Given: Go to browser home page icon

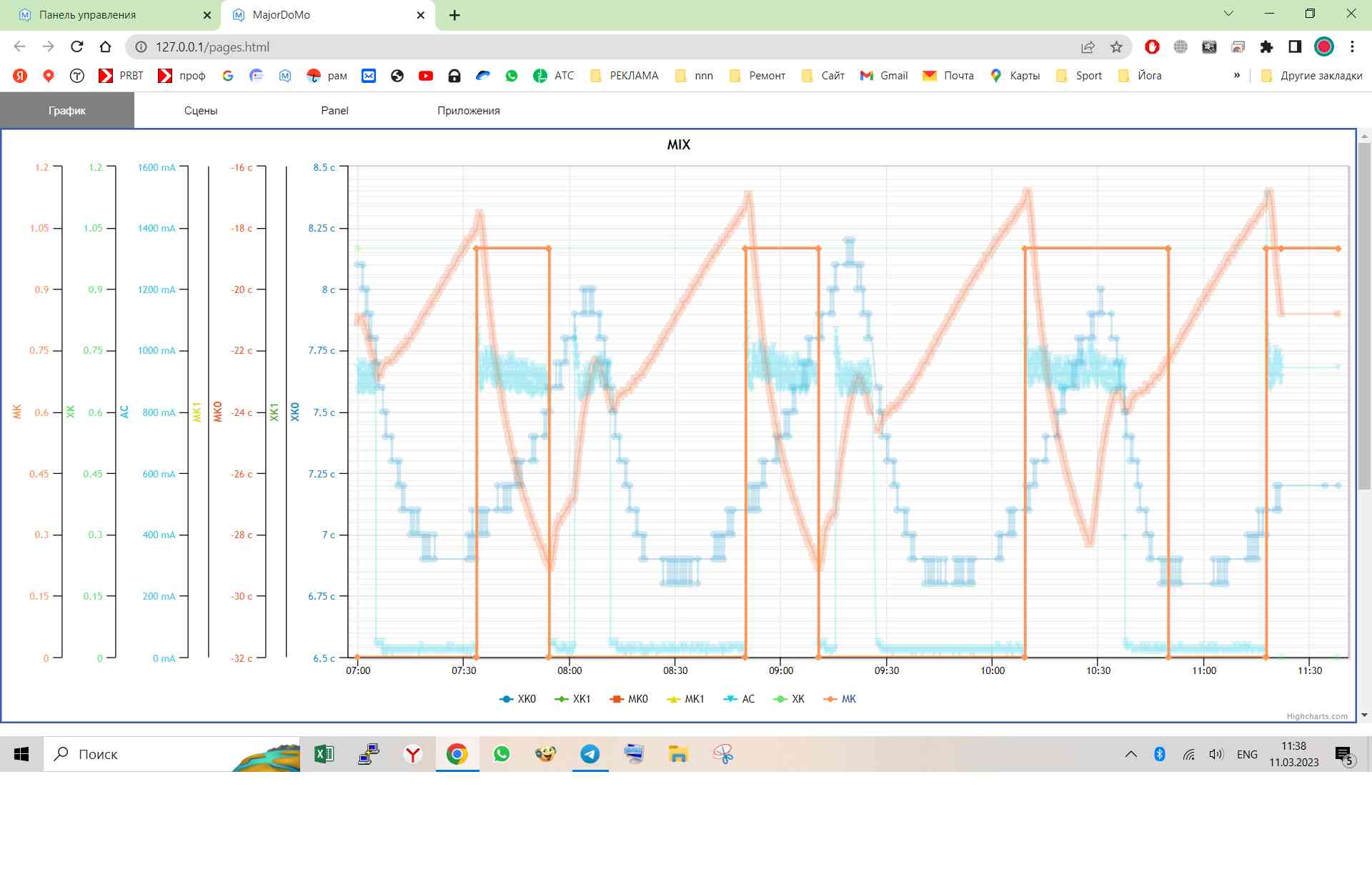Looking at the screenshot, I should pyautogui.click(x=105, y=47).
